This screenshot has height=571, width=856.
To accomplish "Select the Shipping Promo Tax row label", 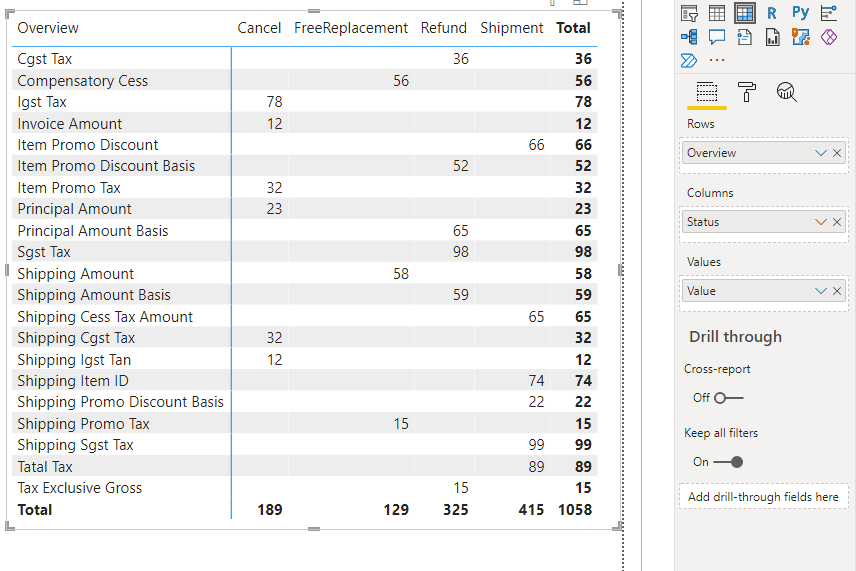I will click(x=84, y=424).
